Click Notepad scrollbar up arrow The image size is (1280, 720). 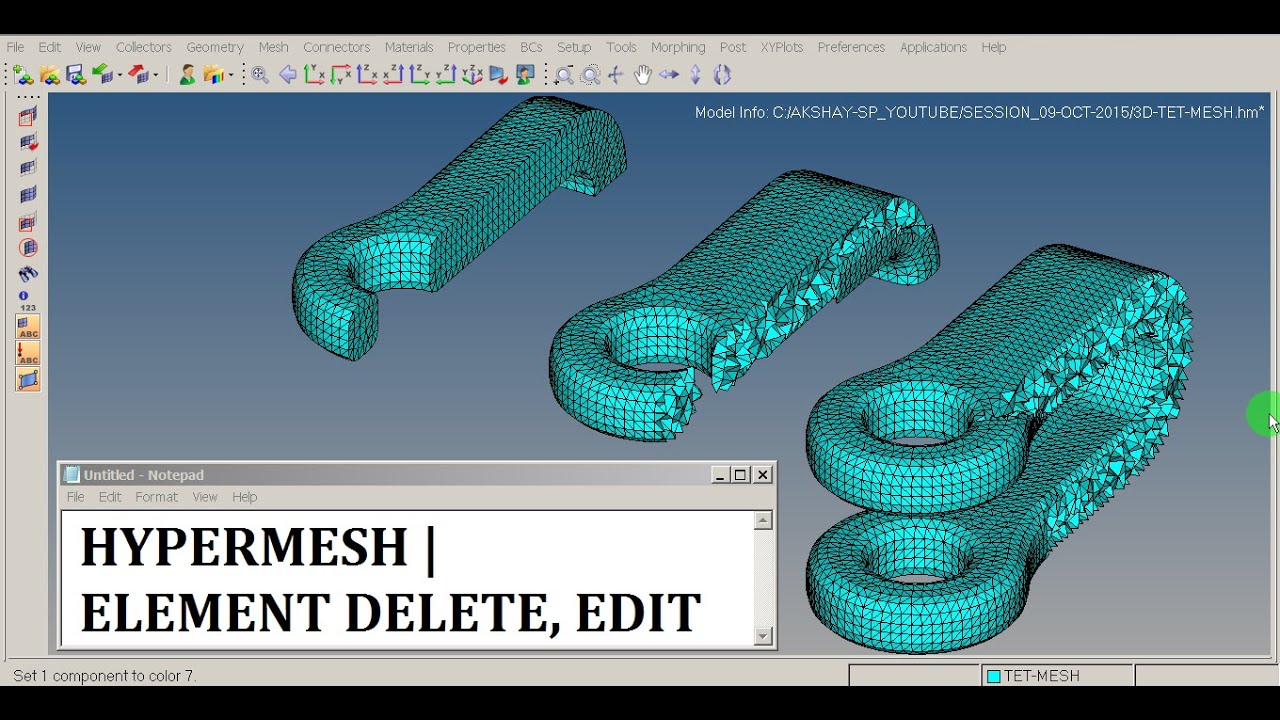tap(763, 521)
